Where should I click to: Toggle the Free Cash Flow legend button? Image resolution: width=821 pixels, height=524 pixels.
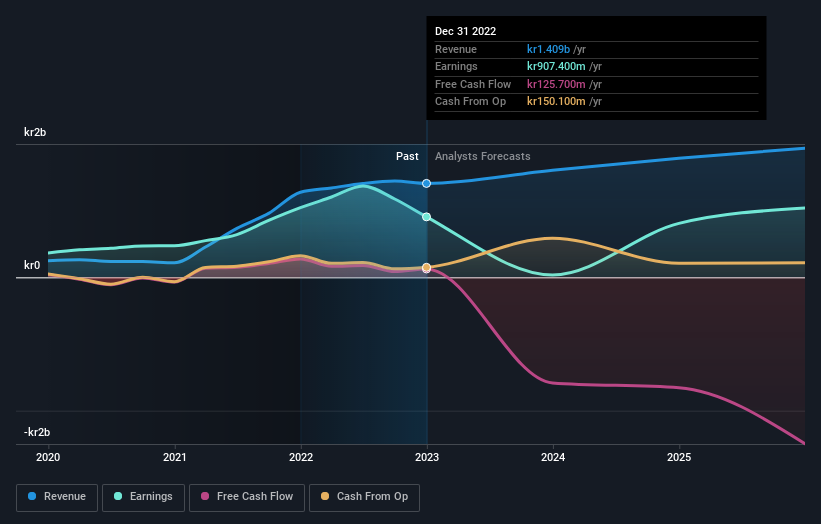(x=247, y=497)
